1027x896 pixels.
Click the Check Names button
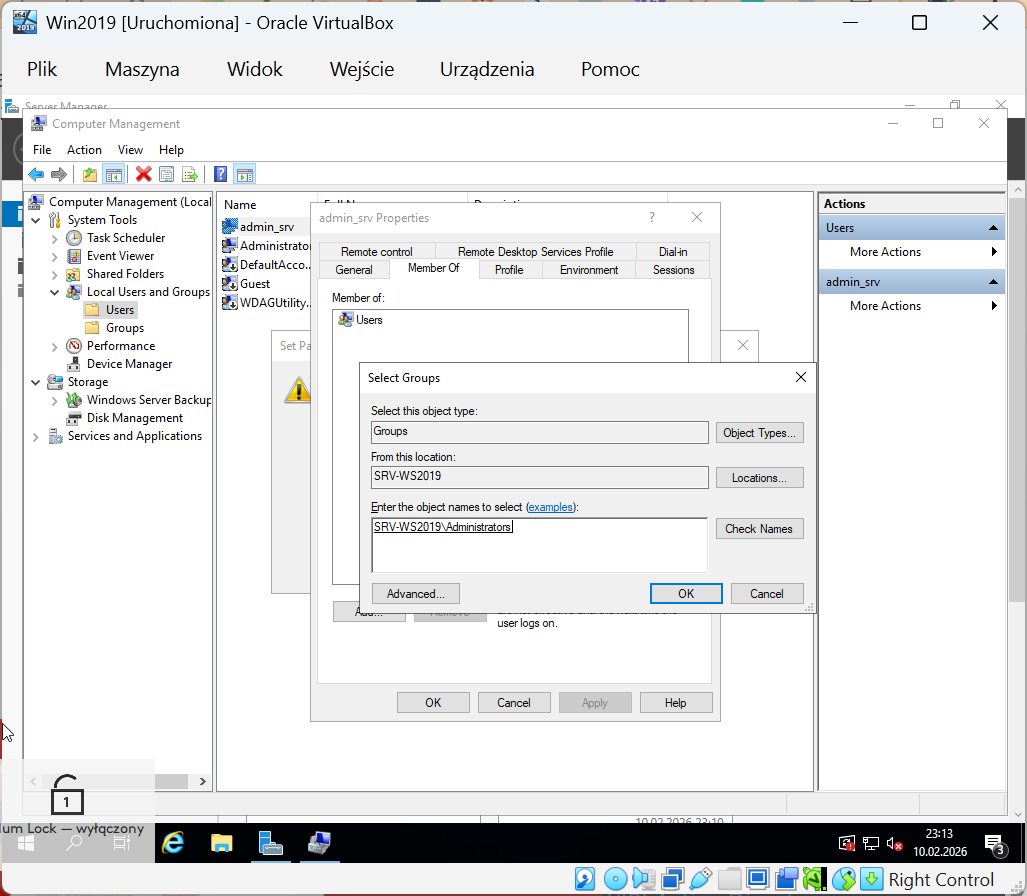click(x=759, y=529)
